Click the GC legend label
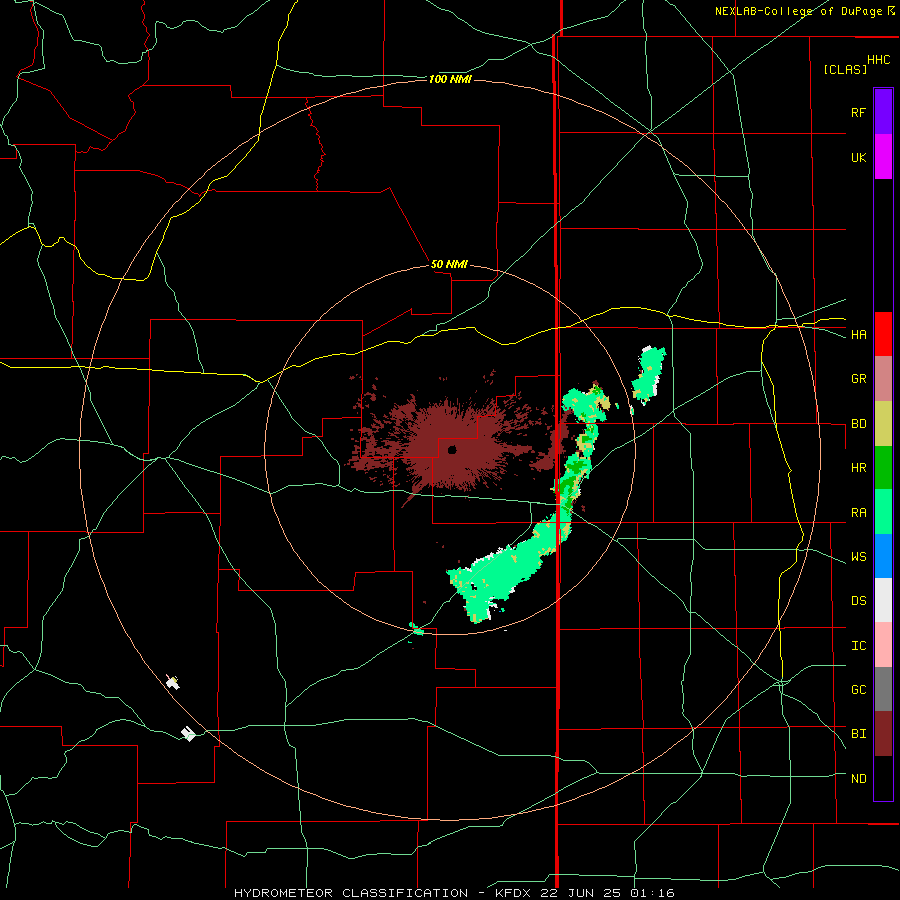 858,690
